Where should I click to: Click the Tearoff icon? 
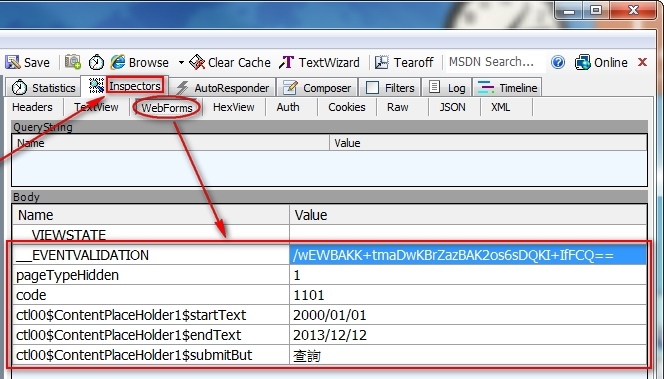click(x=382, y=62)
